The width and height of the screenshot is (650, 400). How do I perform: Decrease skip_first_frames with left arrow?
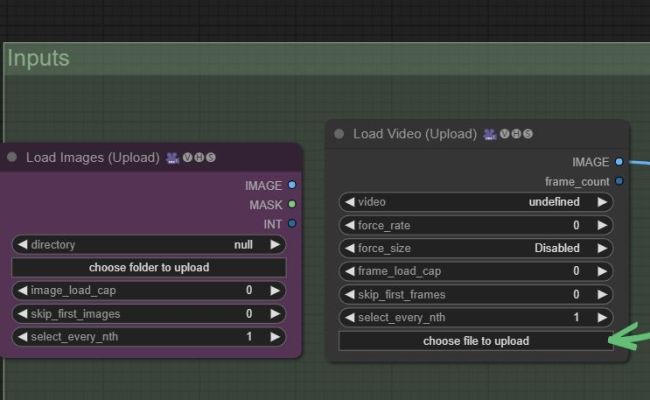point(350,294)
